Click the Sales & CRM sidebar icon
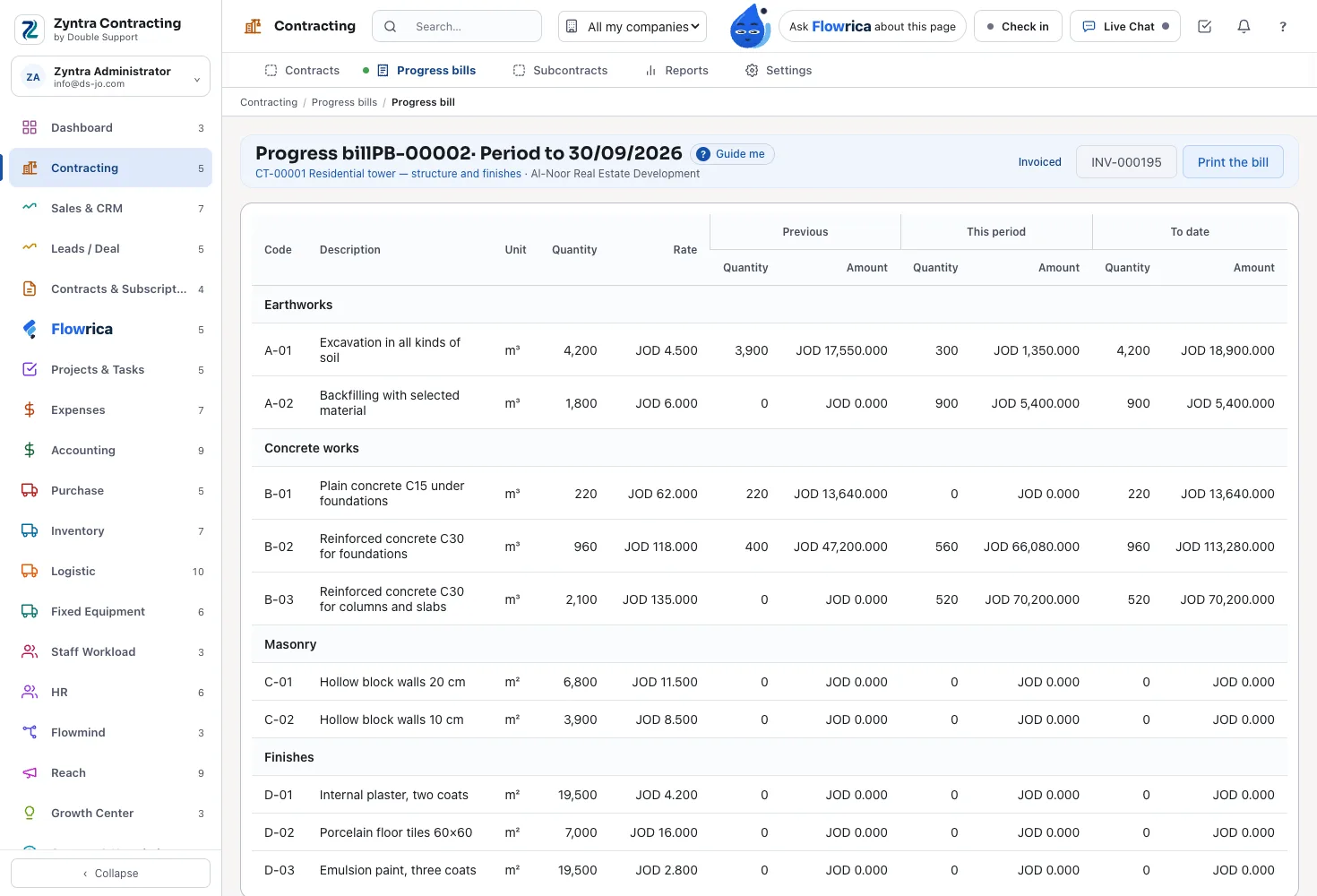This screenshot has height=896, width=1317. pyautogui.click(x=30, y=208)
